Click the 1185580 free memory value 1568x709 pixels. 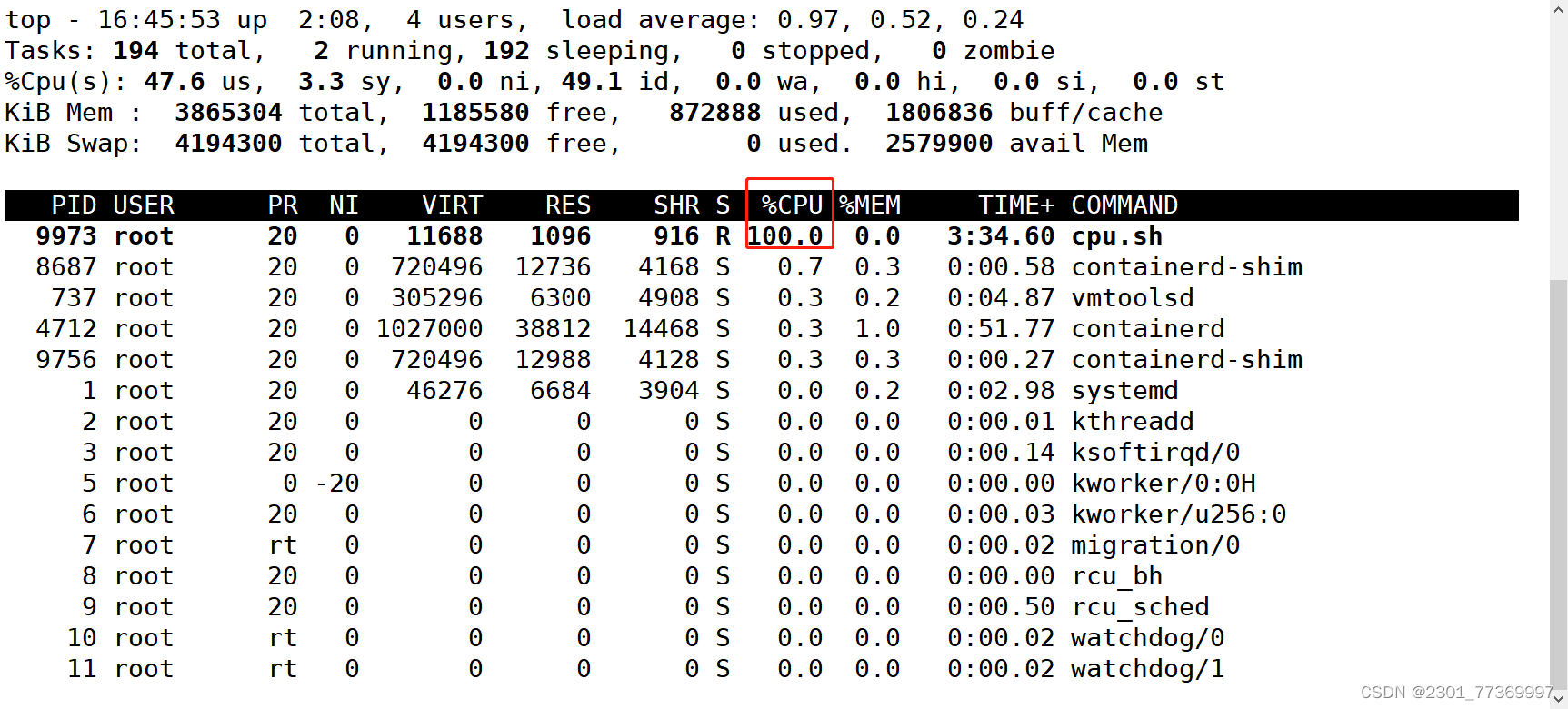coord(475,113)
